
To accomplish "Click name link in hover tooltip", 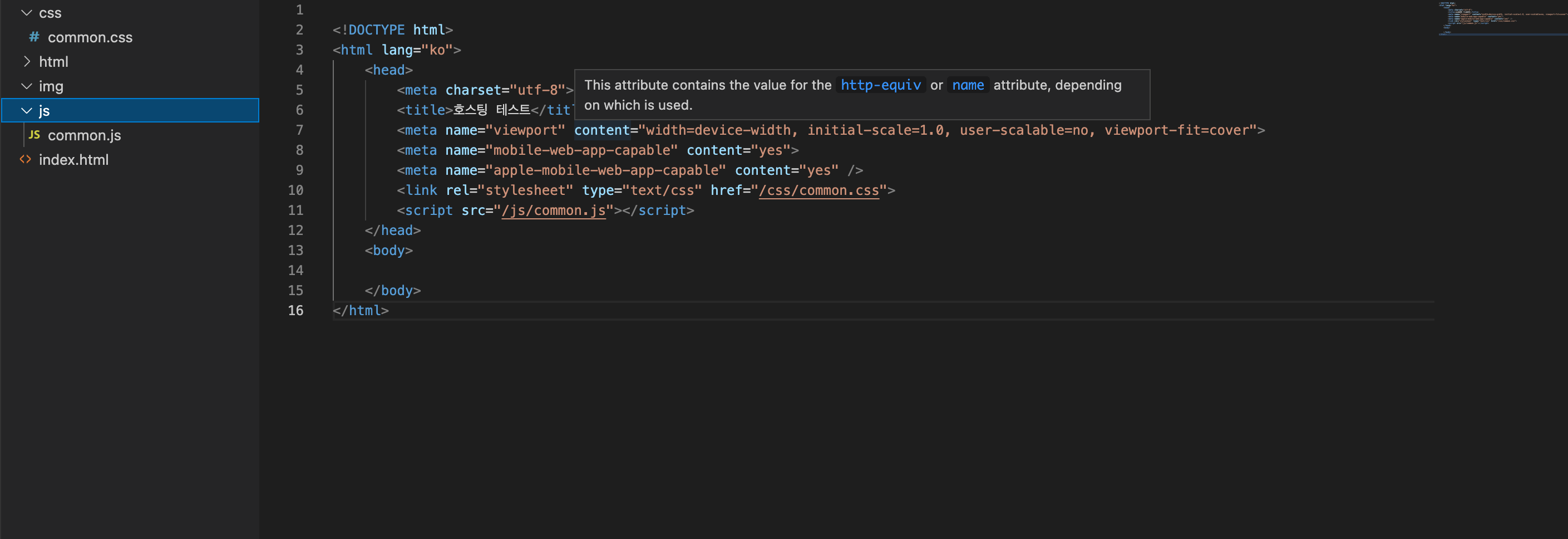I will coord(968,85).
